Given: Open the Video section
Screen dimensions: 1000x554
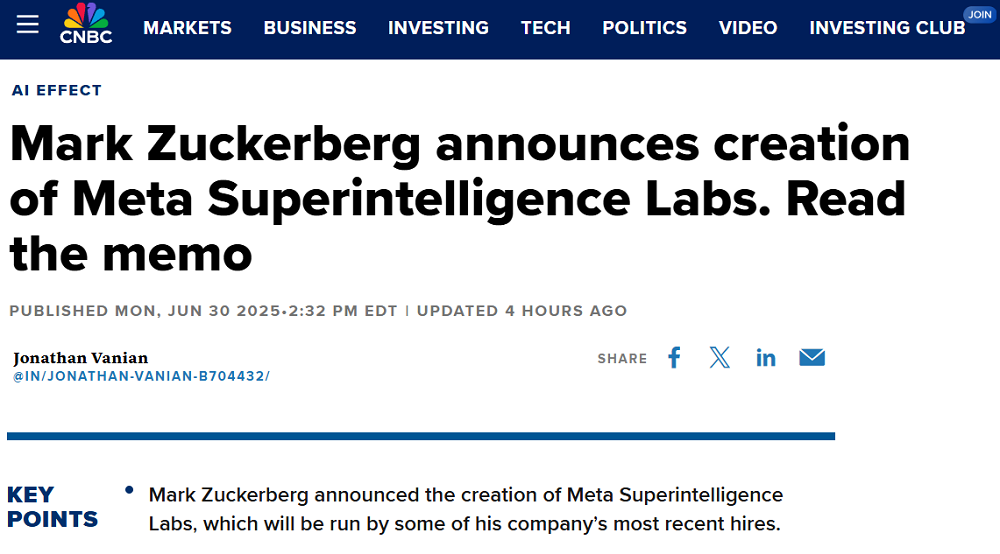Looking at the screenshot, I should [x=748, y=28].
